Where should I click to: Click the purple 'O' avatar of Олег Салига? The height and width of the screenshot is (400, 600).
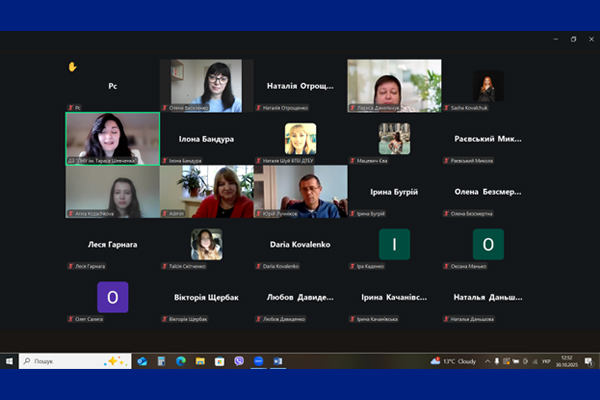click(x=112, y=297)
